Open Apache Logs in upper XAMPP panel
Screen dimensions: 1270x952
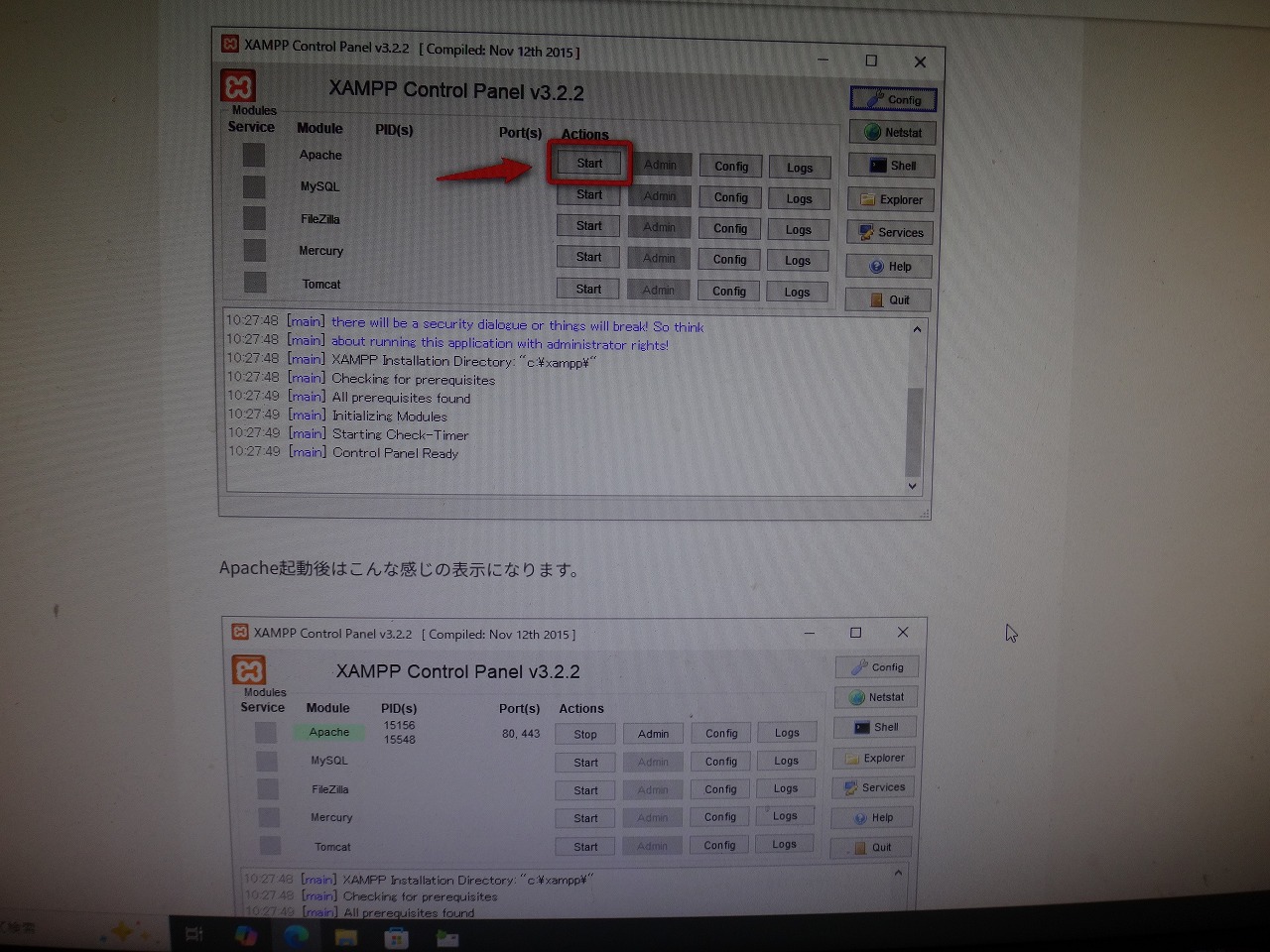tap(800, 168)
